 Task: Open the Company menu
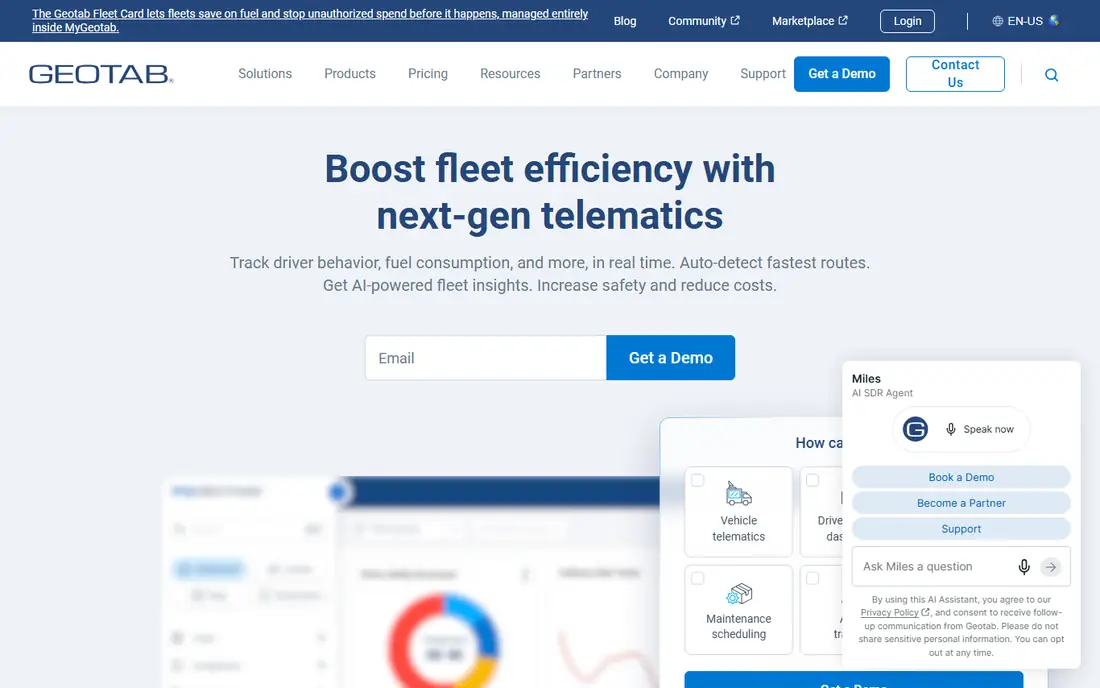coord(680,74)
